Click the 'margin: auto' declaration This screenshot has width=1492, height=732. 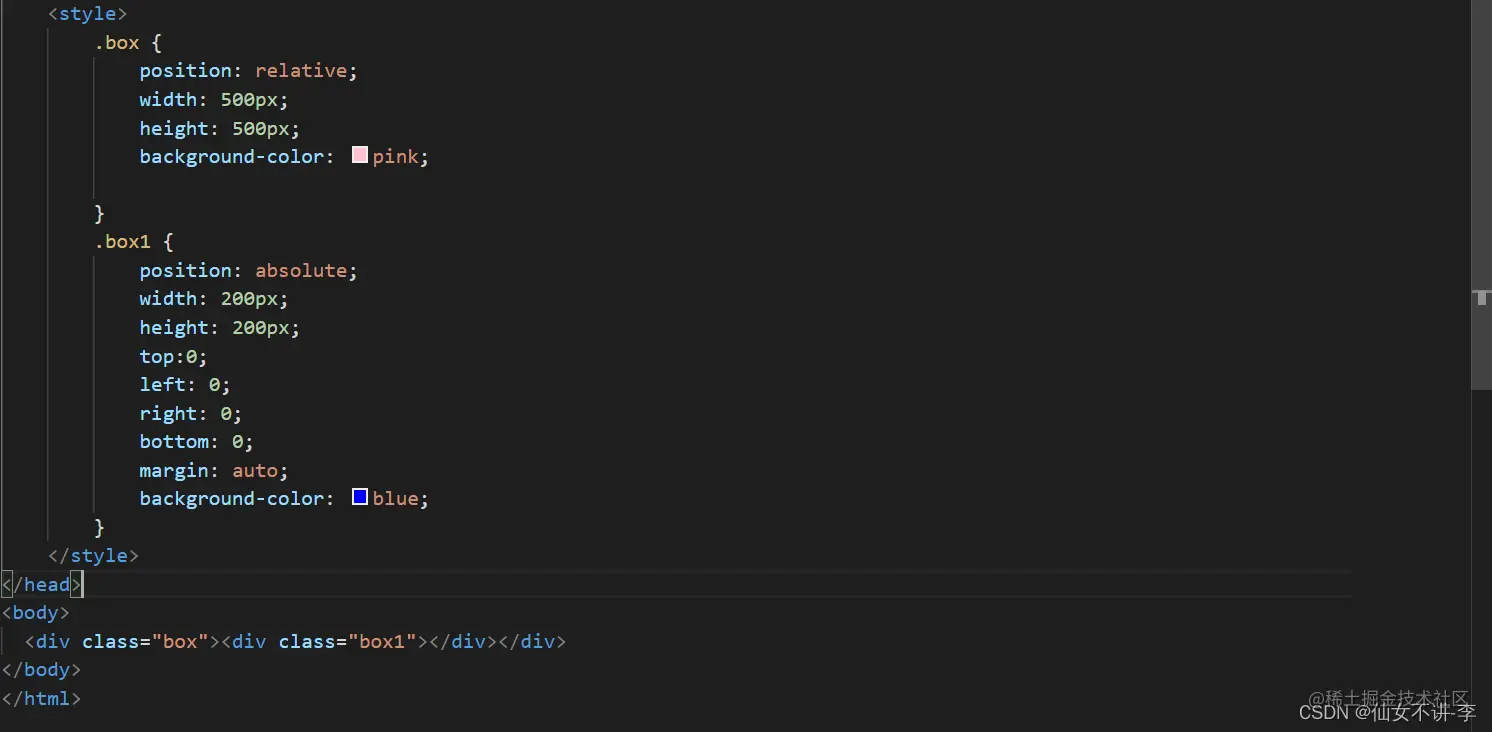pyautogui.click(x=213, y=470)
